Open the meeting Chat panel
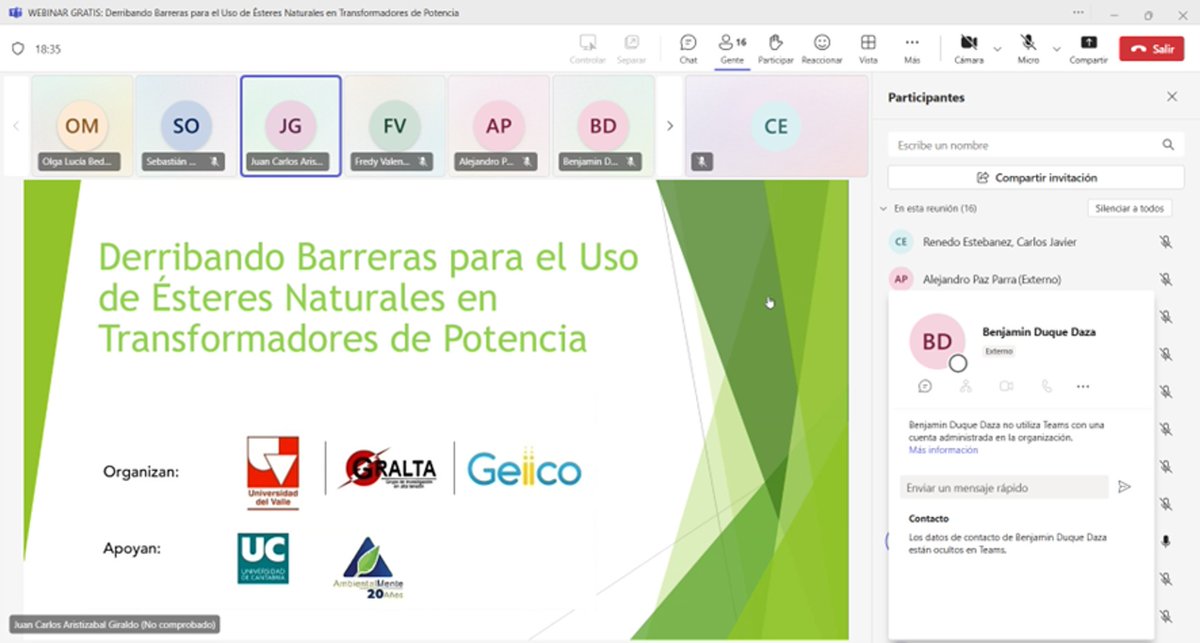This screenshot has width=1200, height=643. pyautogui.click(x=688, y=48)
